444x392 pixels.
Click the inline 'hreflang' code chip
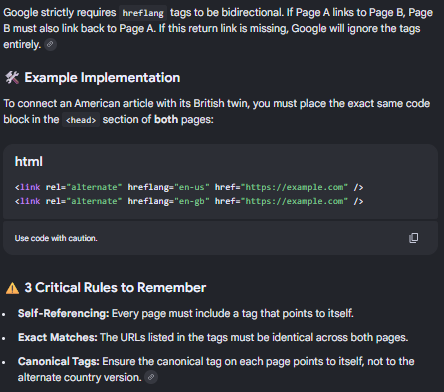(x=143, y=13)
